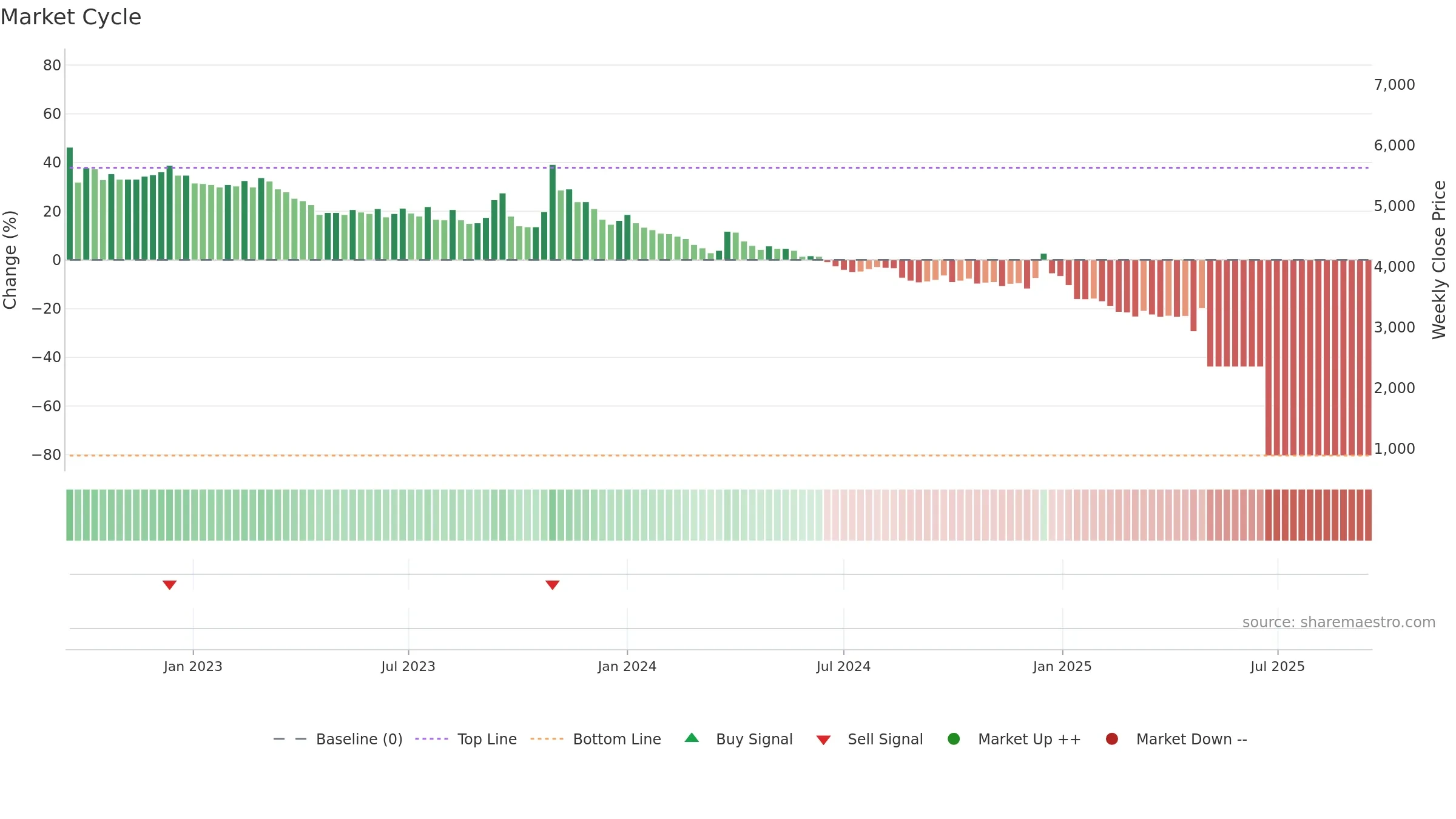Click the tallest first green bar near 46%
This screenshot has height=819, width=1456.
(70, 203)
